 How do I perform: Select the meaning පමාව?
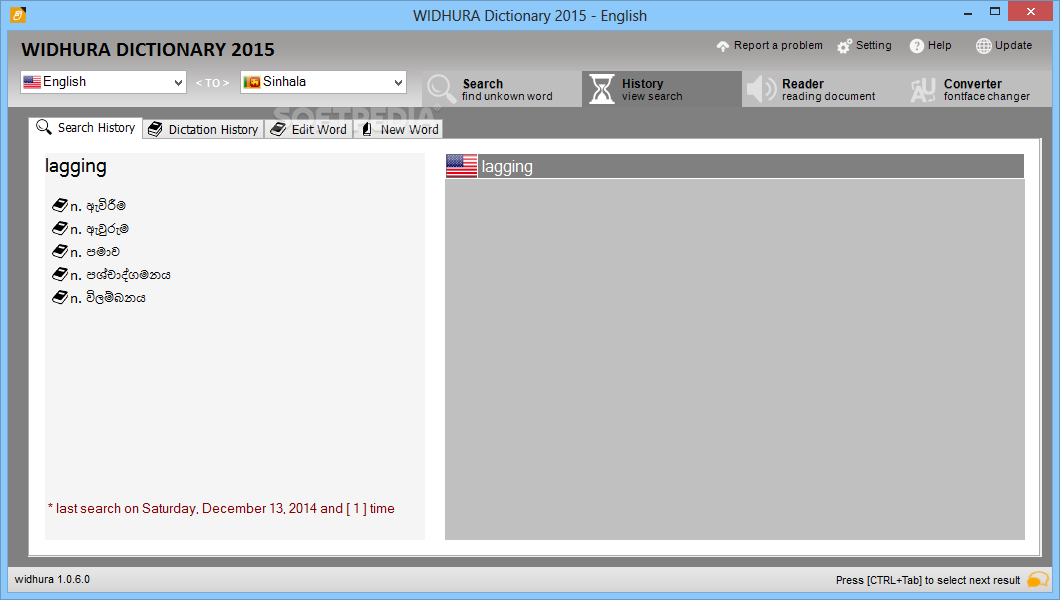(x=103, y=251)
